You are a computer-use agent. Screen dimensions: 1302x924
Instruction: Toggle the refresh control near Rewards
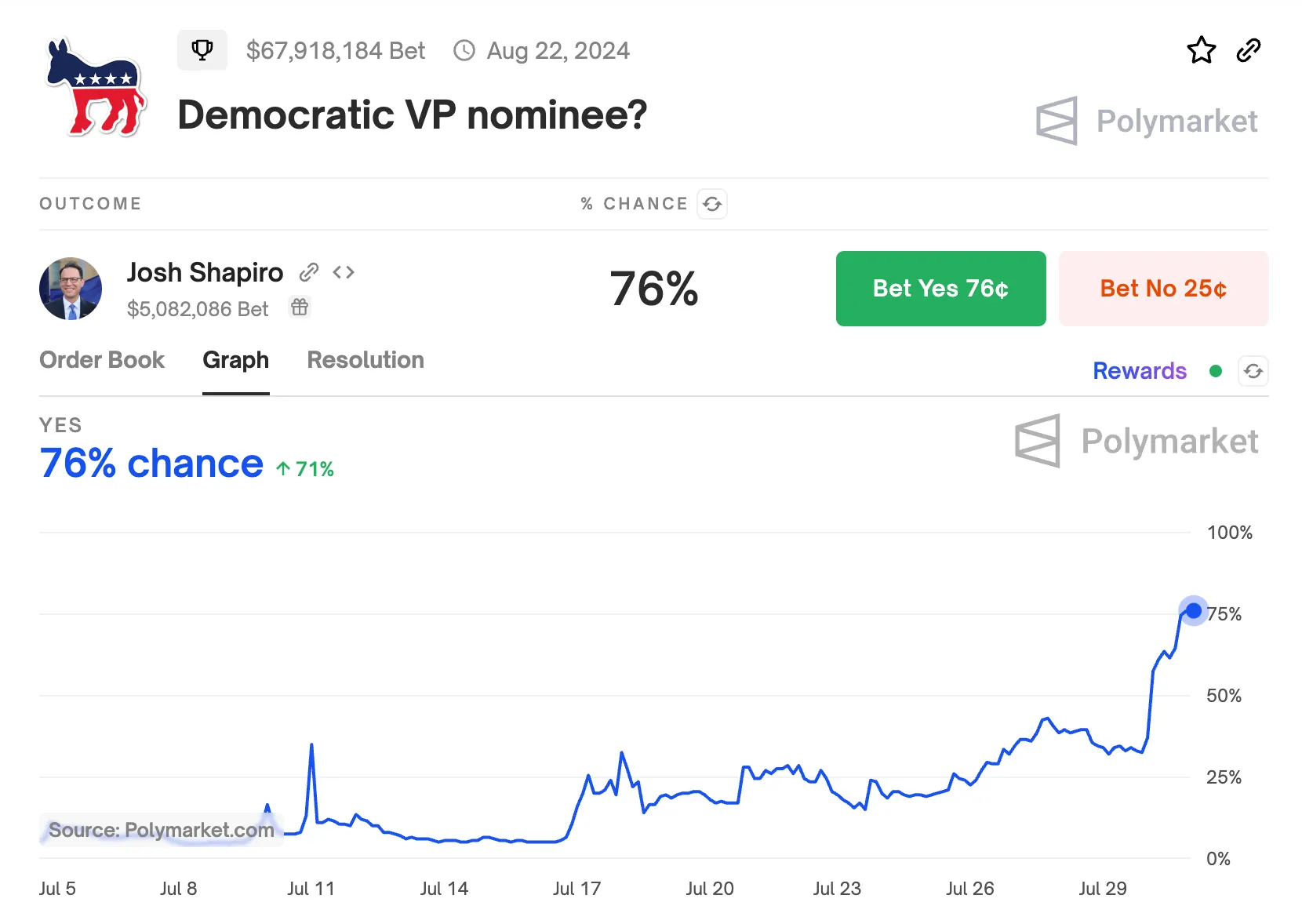1253,371
